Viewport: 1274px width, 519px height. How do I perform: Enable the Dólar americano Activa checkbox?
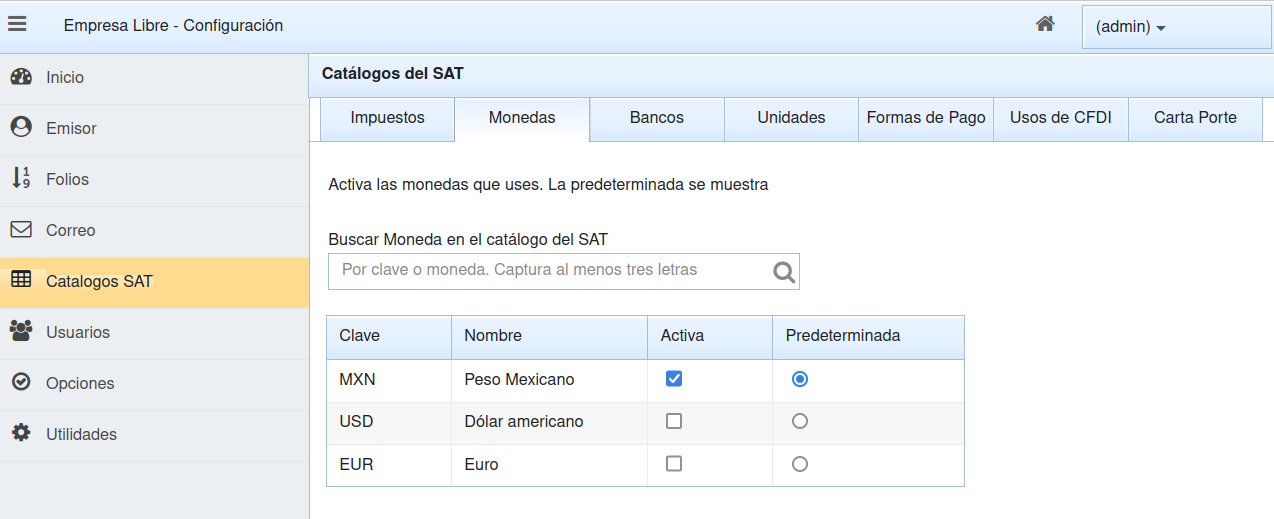pos(674,422)
